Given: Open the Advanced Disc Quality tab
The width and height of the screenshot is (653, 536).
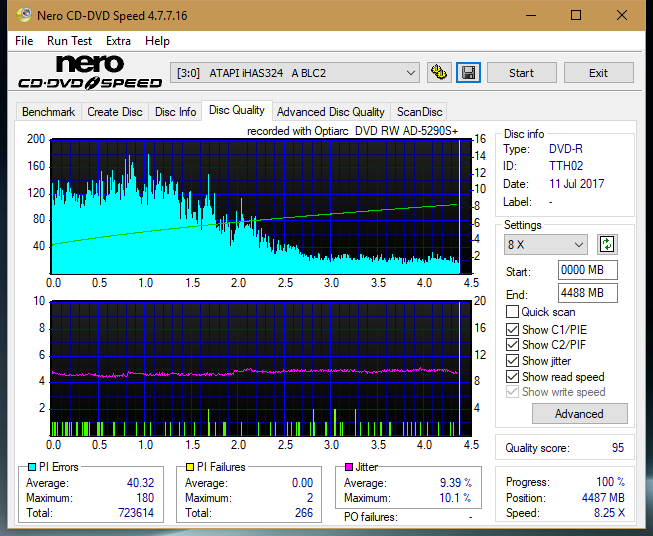Looking at the screenshot, I should pyautogui.click(x=331, y=112).
